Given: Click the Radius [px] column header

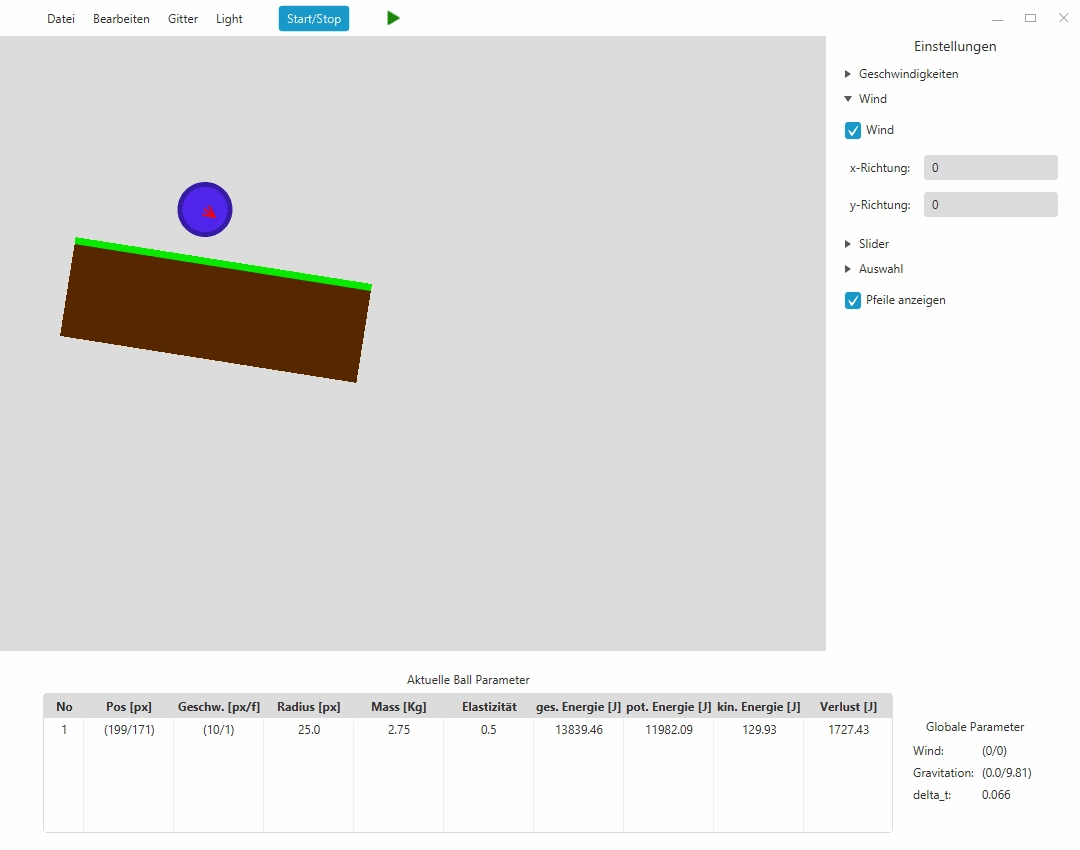Looking at the screenshot, I should coord(309,707).
